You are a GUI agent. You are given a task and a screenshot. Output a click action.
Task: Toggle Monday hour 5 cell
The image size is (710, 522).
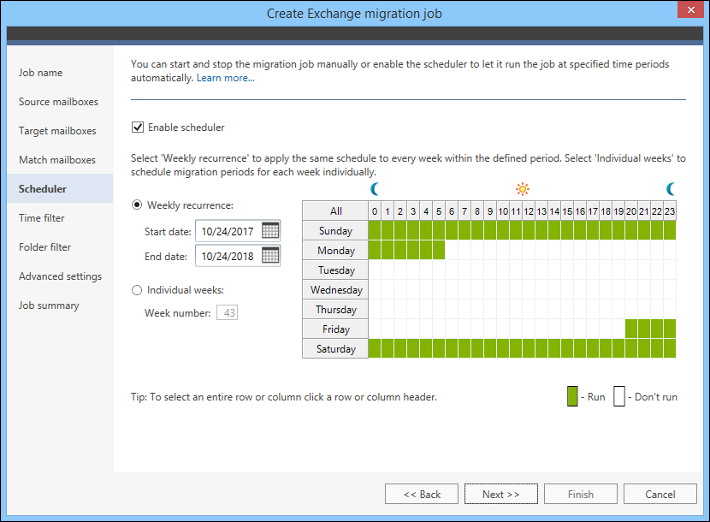tap(439, 250)
